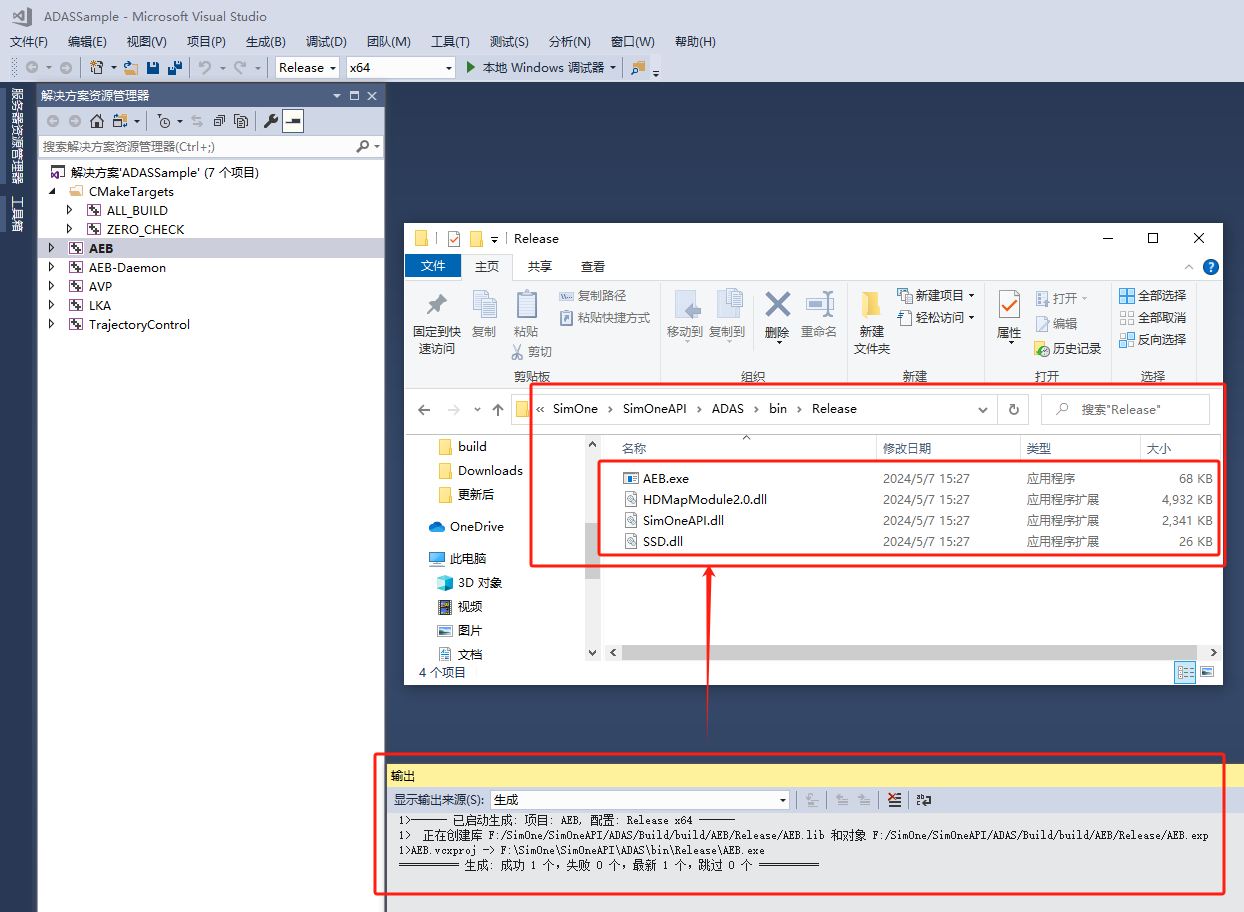Switch to details view in Explorer
Image resolution: width=1244 pixels, height=912 pixels.
point(1185,672)
